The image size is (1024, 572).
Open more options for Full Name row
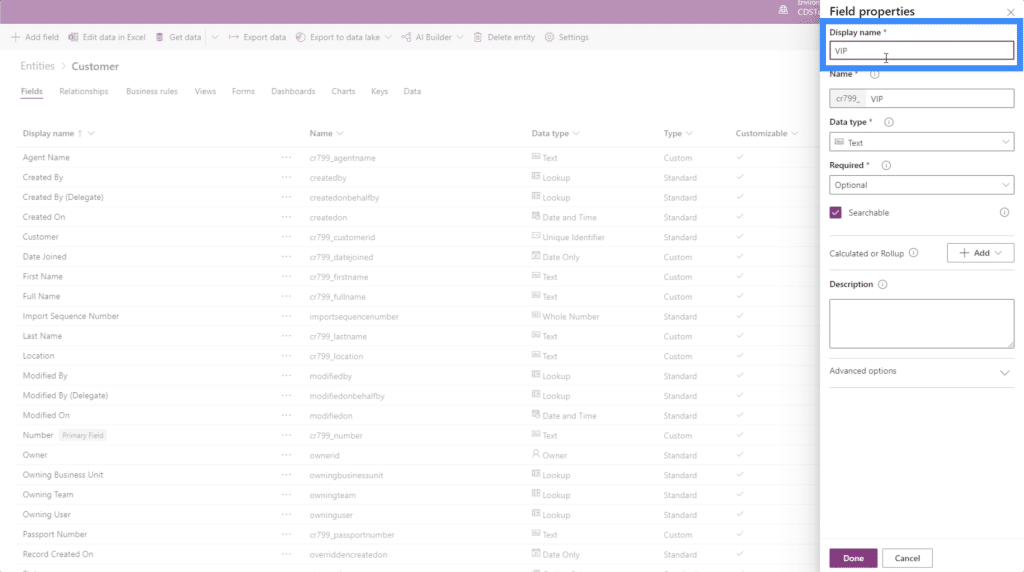pyautogui.click(x=286, y=296)
